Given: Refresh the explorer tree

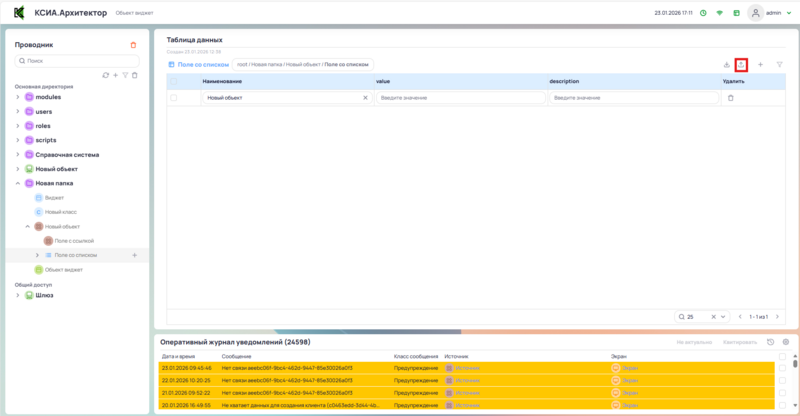Looking at the screenshot, I should 106,75.
